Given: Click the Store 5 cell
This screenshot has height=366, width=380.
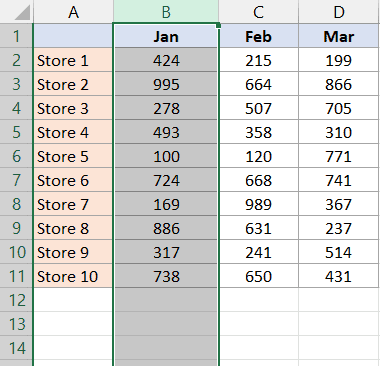Looking at the screenshot, I should [x=73, y=156].
